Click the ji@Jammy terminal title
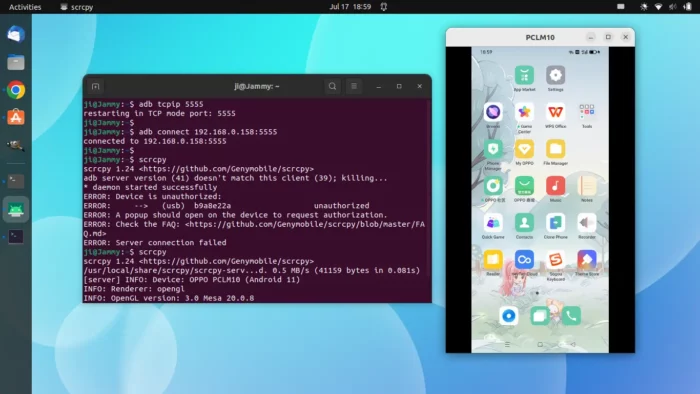Image resolution: width=700 pixels, height=394 pixels. [x=257, y=86]
